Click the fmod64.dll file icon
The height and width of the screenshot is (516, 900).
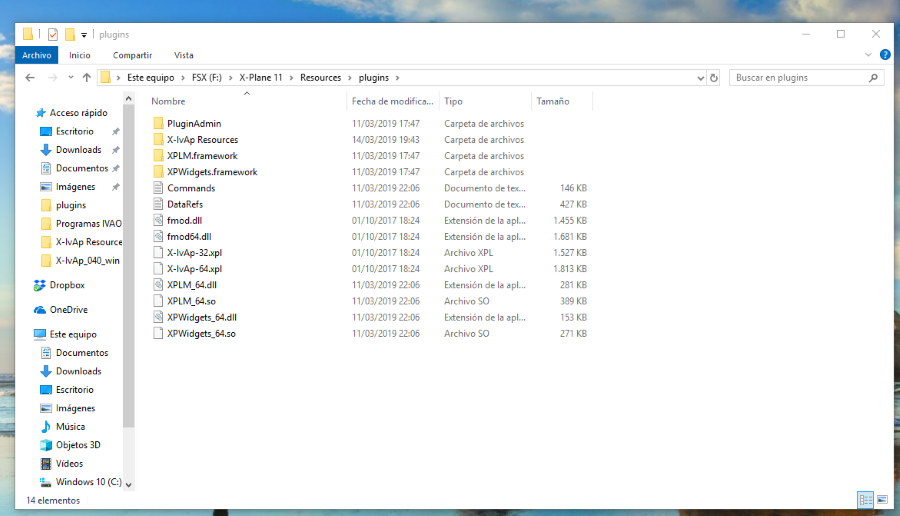pyautogui.click(x=158, y=236)
